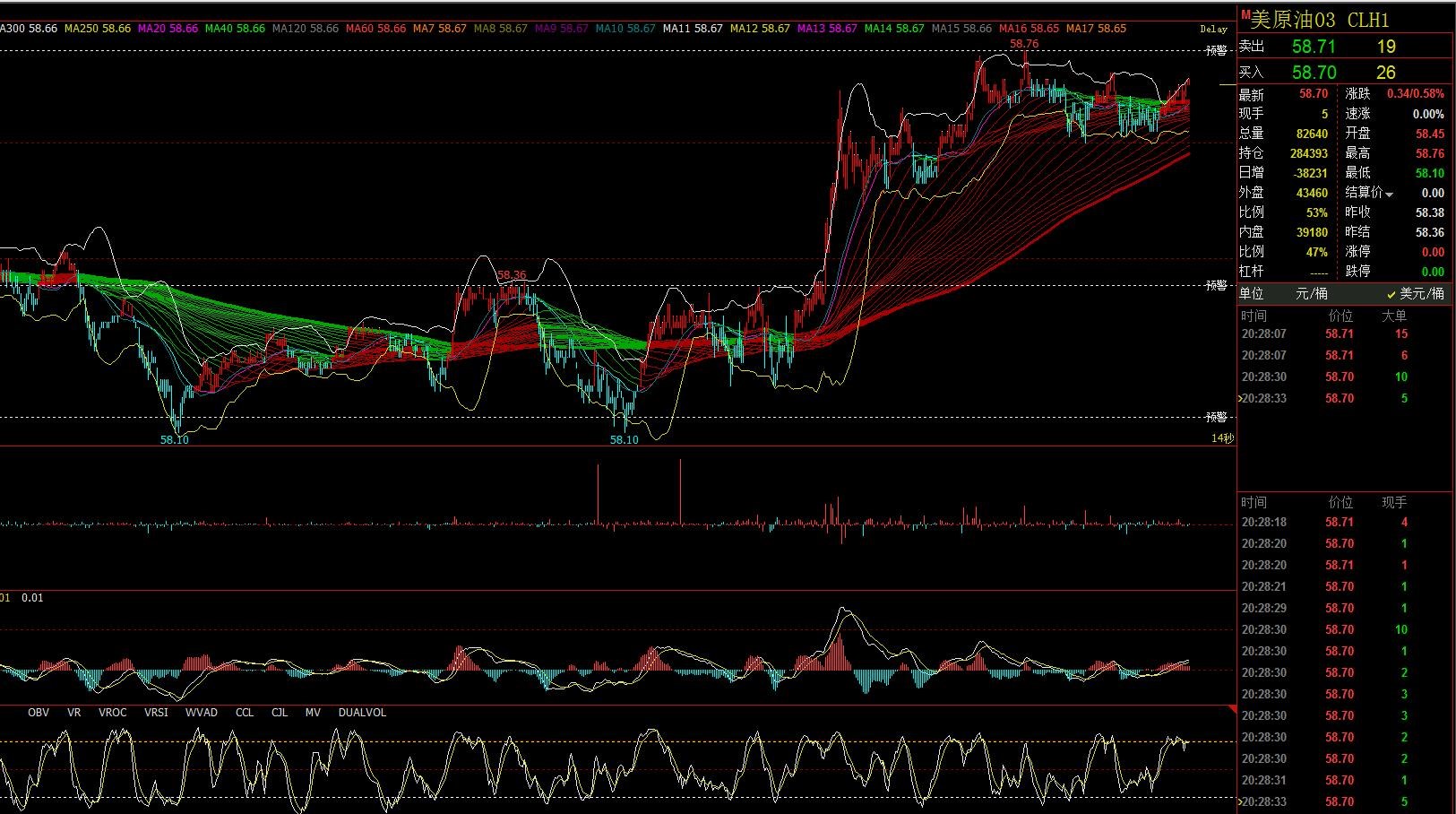Click the 内盘 value 39180
This screenshot has height=814, width=1456.
point(1313,232)
